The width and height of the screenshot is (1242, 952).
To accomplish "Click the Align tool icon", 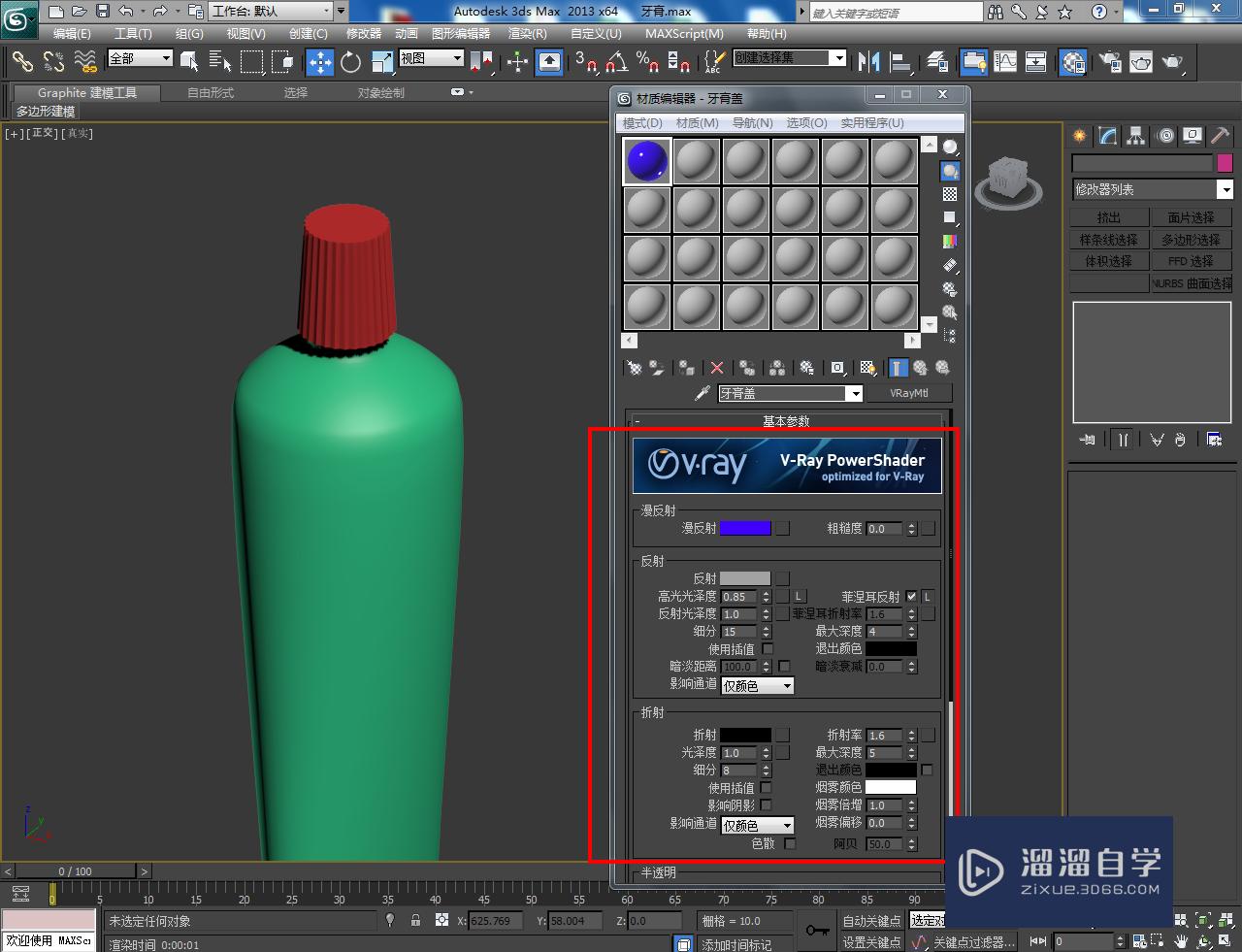I will [x=901, y=62].
